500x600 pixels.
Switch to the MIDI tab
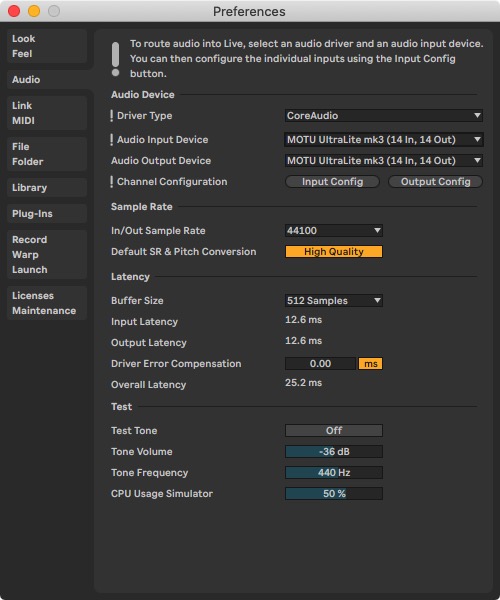[23, 121]
